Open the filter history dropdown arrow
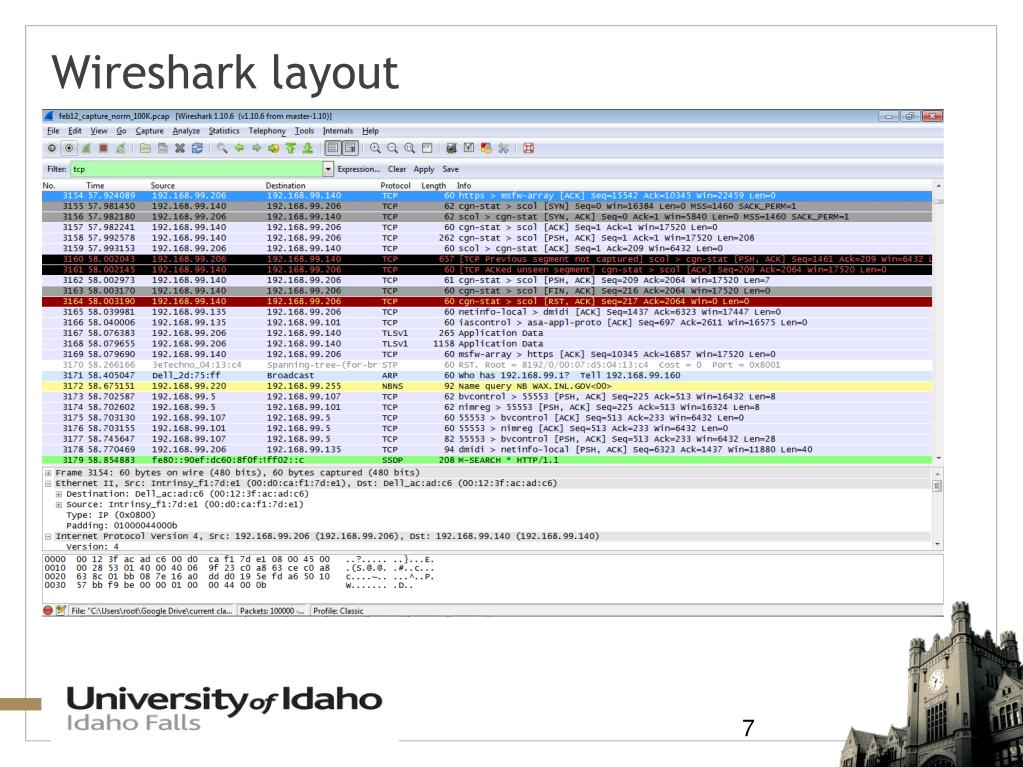This screenshot has height=767, width=1023. tap(328, 169)
